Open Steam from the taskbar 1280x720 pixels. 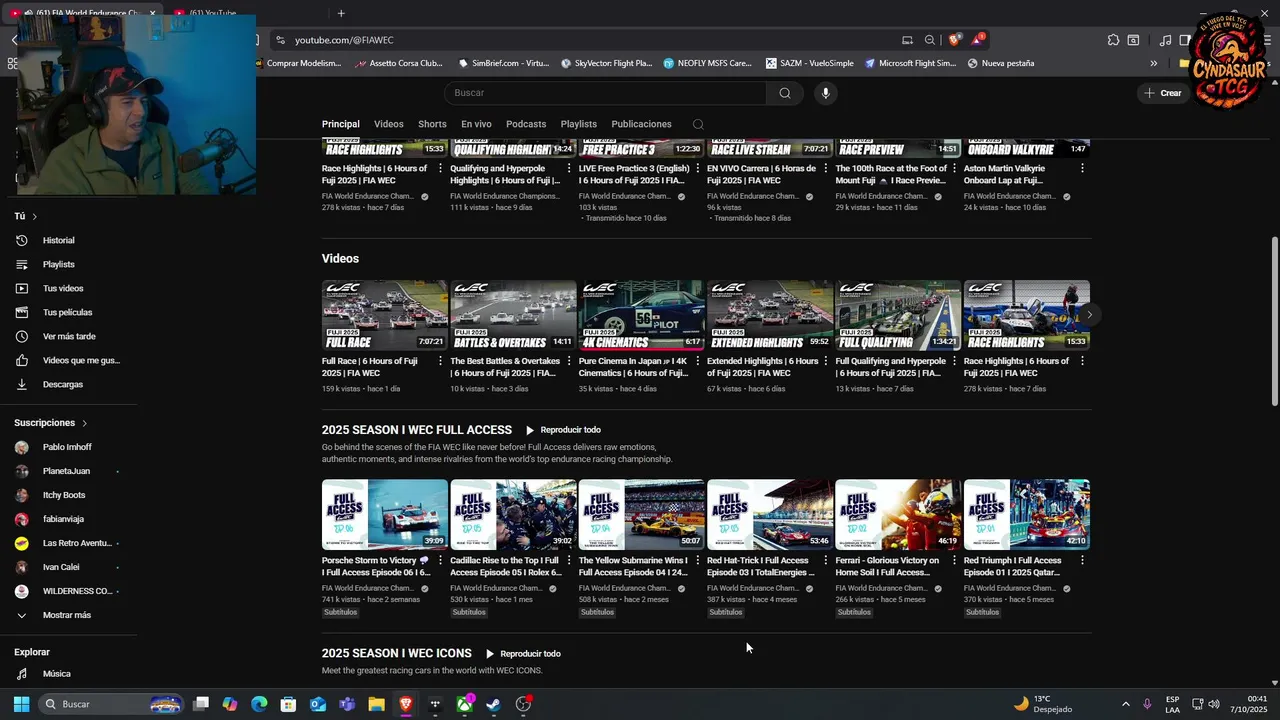pyautogui.click(x=494, y=704)
